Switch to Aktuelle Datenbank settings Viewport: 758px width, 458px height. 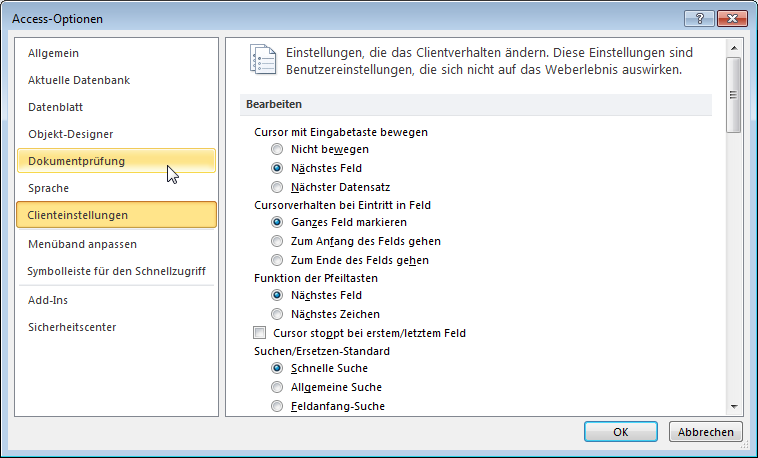(79, 80)
